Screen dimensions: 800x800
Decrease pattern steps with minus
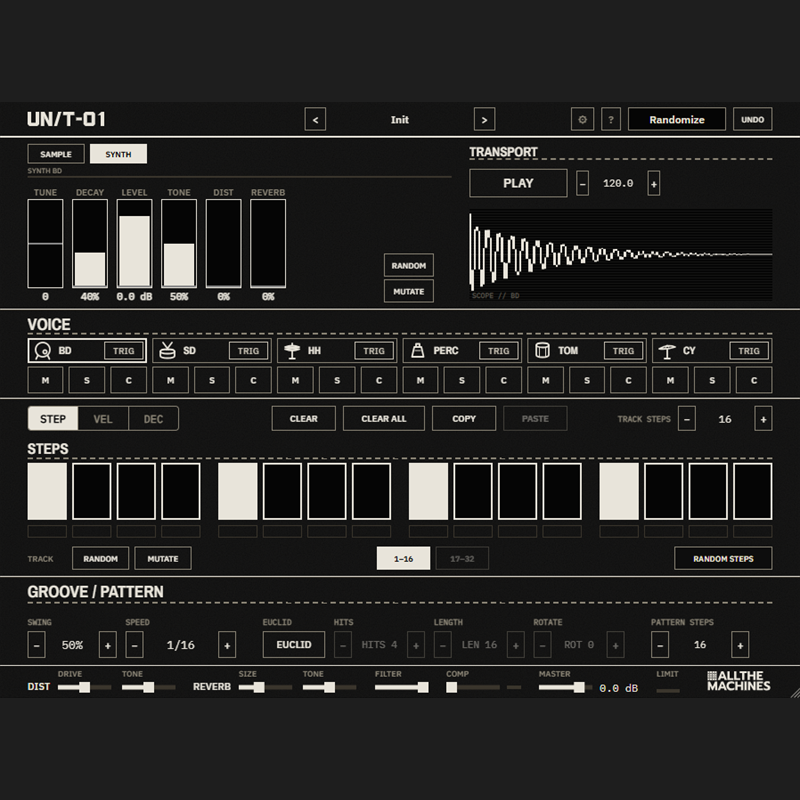660,645
